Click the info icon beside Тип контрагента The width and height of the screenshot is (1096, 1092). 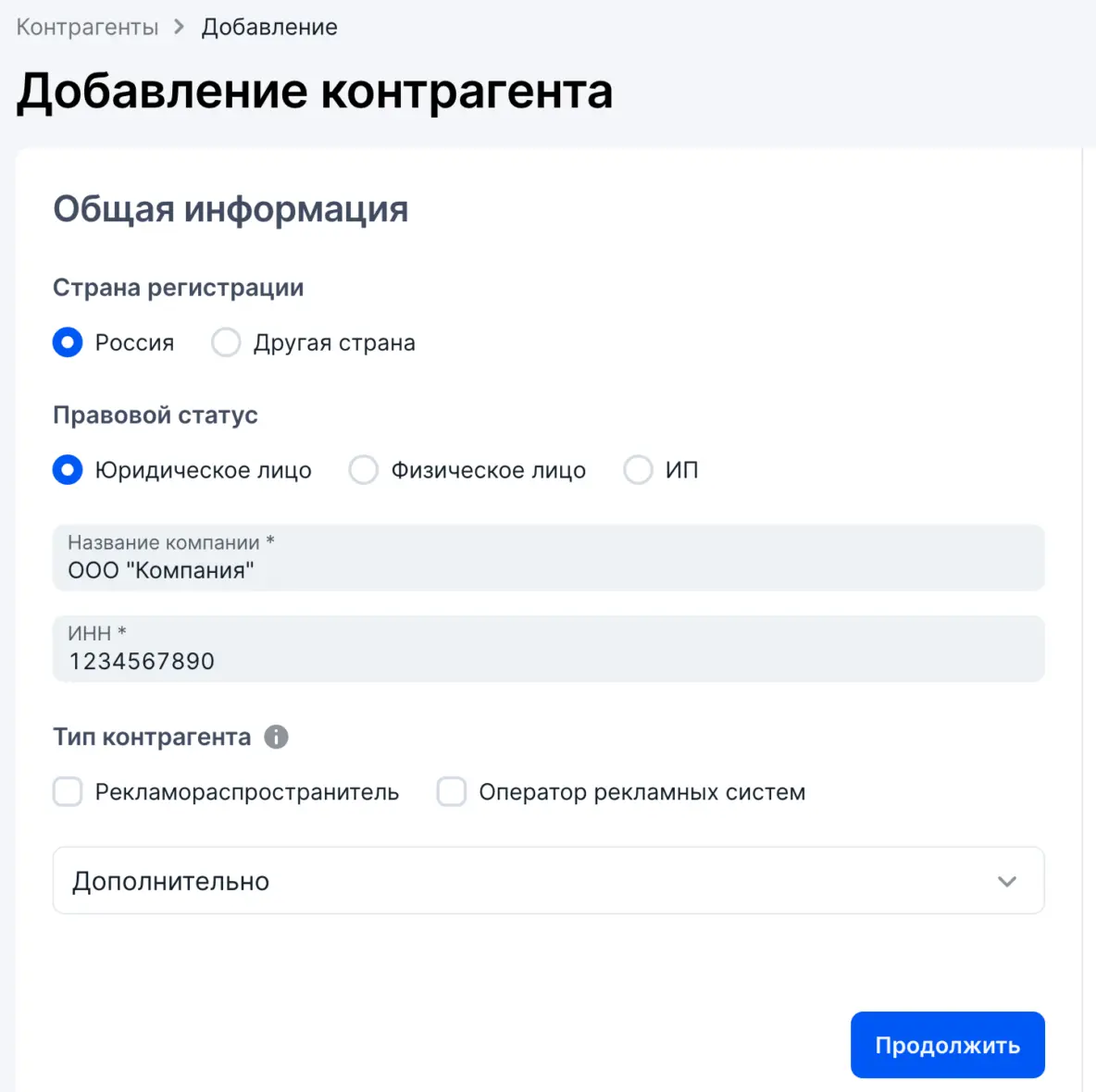pos(276,737)
